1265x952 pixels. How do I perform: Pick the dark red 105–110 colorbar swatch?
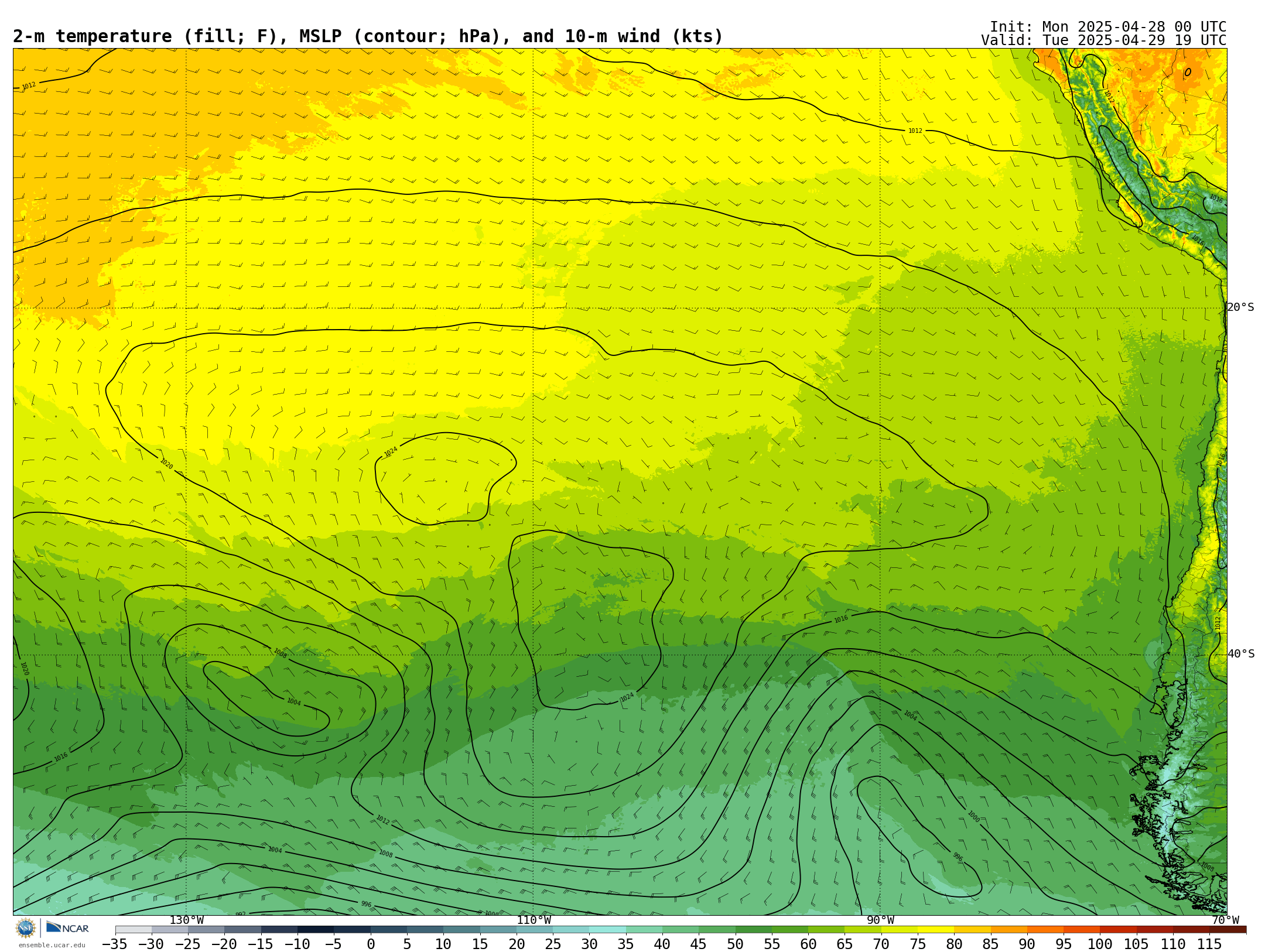point(1154,930)
